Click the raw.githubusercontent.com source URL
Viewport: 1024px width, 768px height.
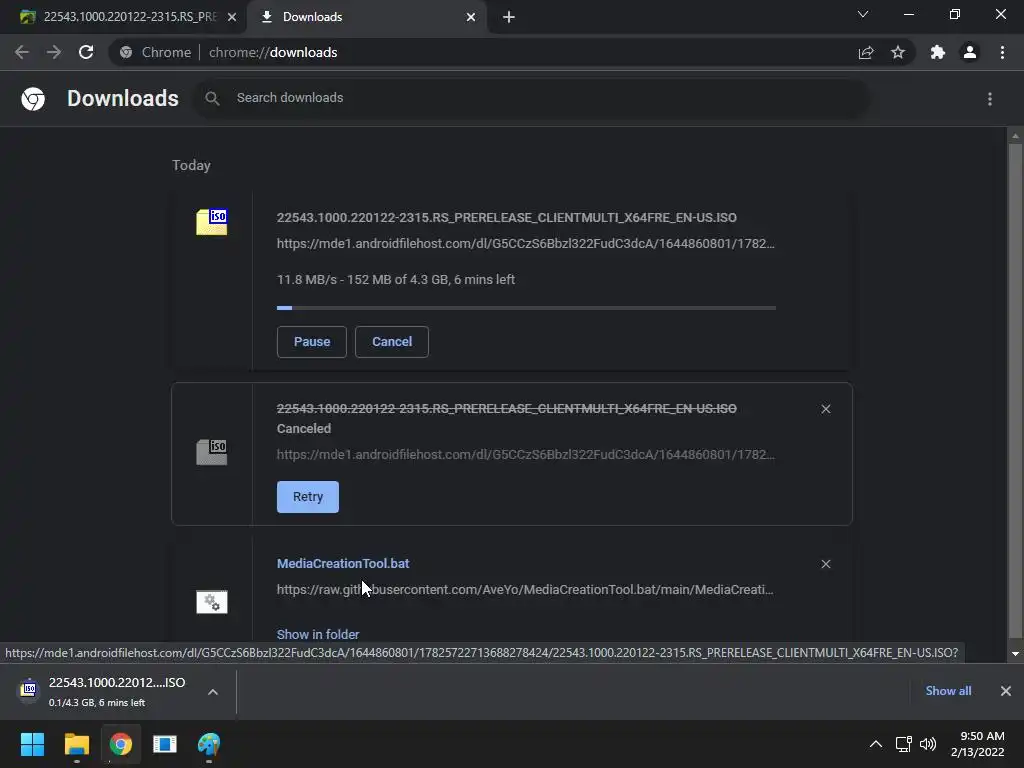coord(525,590)
